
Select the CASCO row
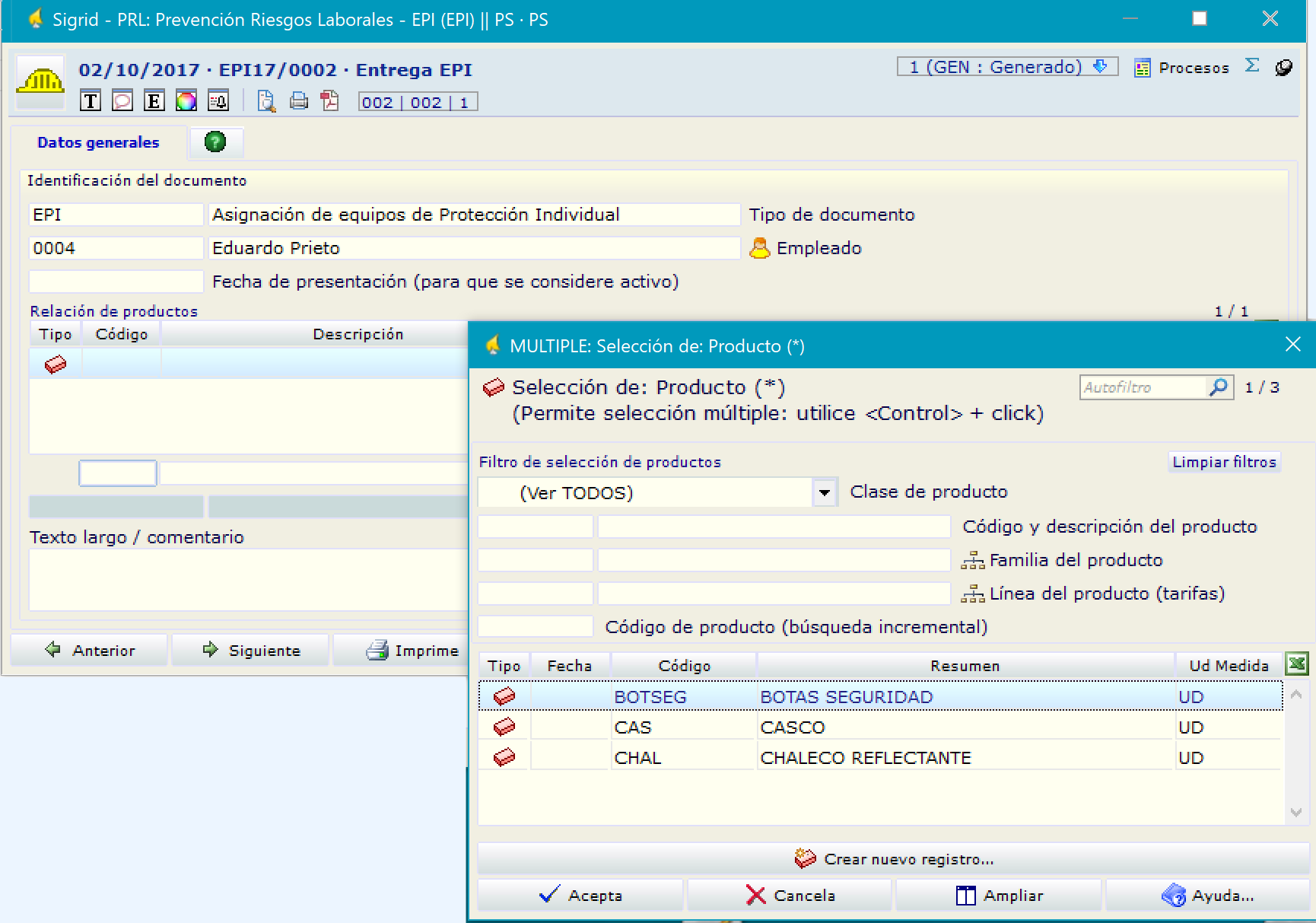(x=881, y=727)
